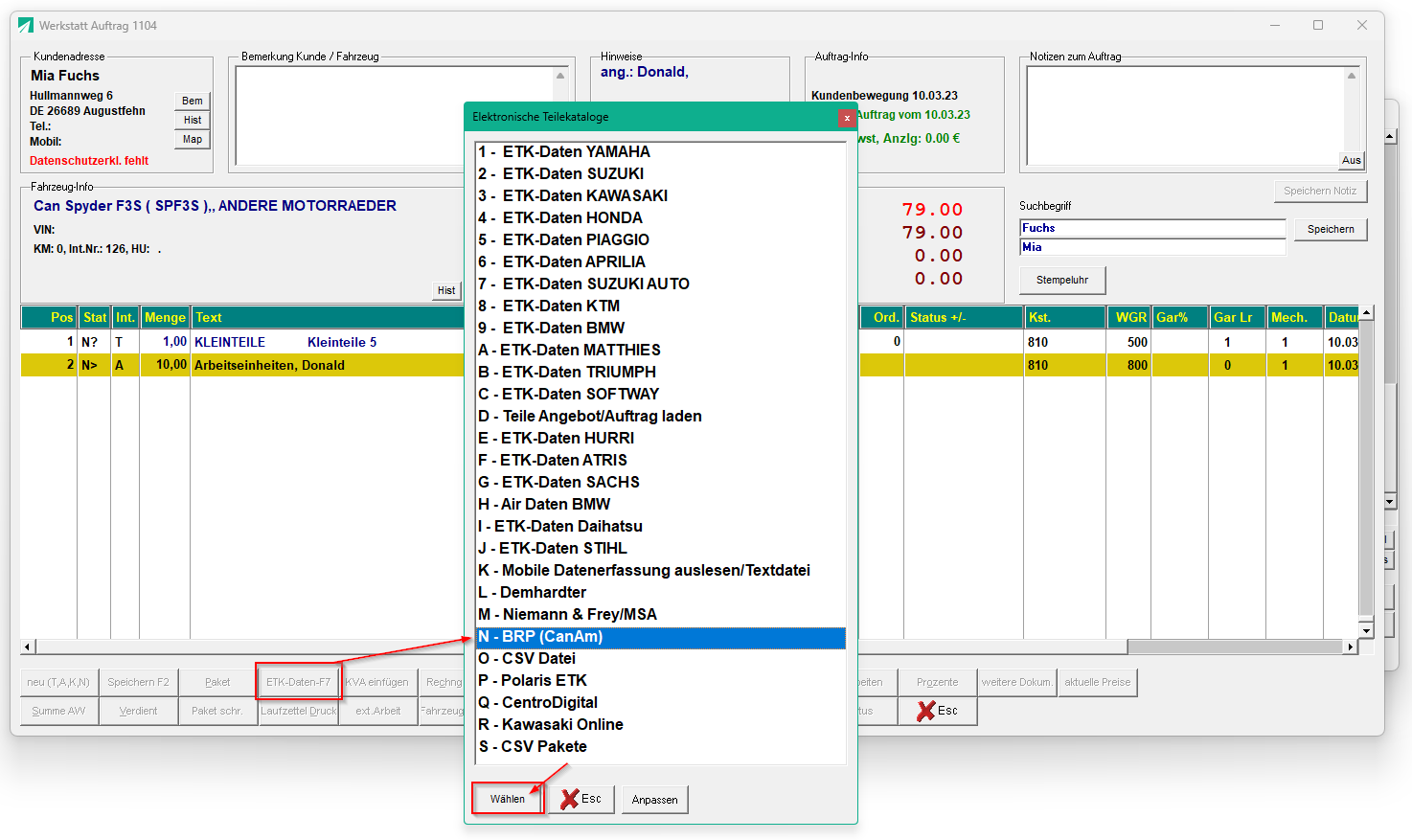Select ETK-Daten STIHL entry
Image resolution: width=1412 pixels, height=840 pixels.
coord(661,549)
